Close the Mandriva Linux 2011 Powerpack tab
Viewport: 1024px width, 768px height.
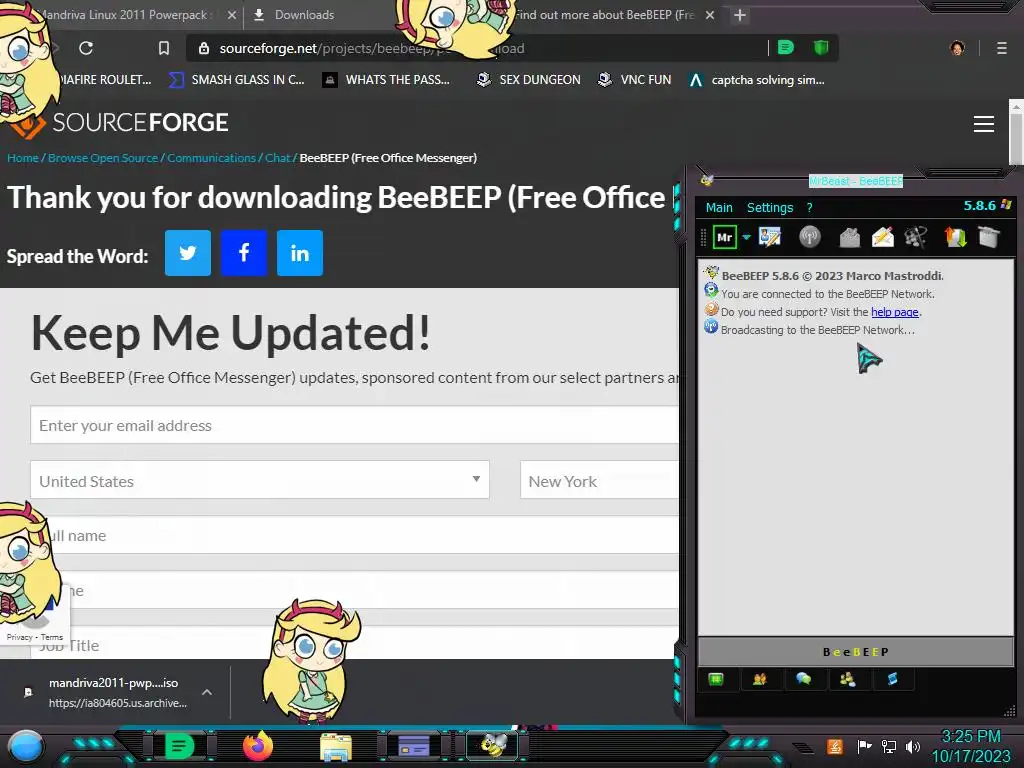(232, 14)
